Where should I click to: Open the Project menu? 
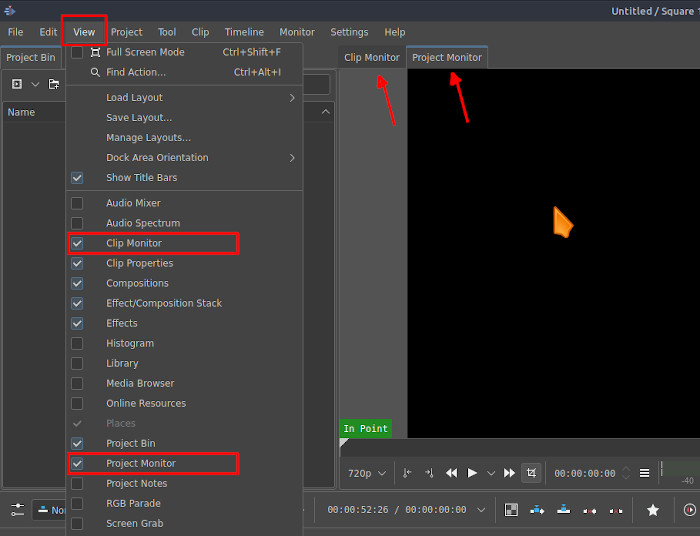(126, 32)
